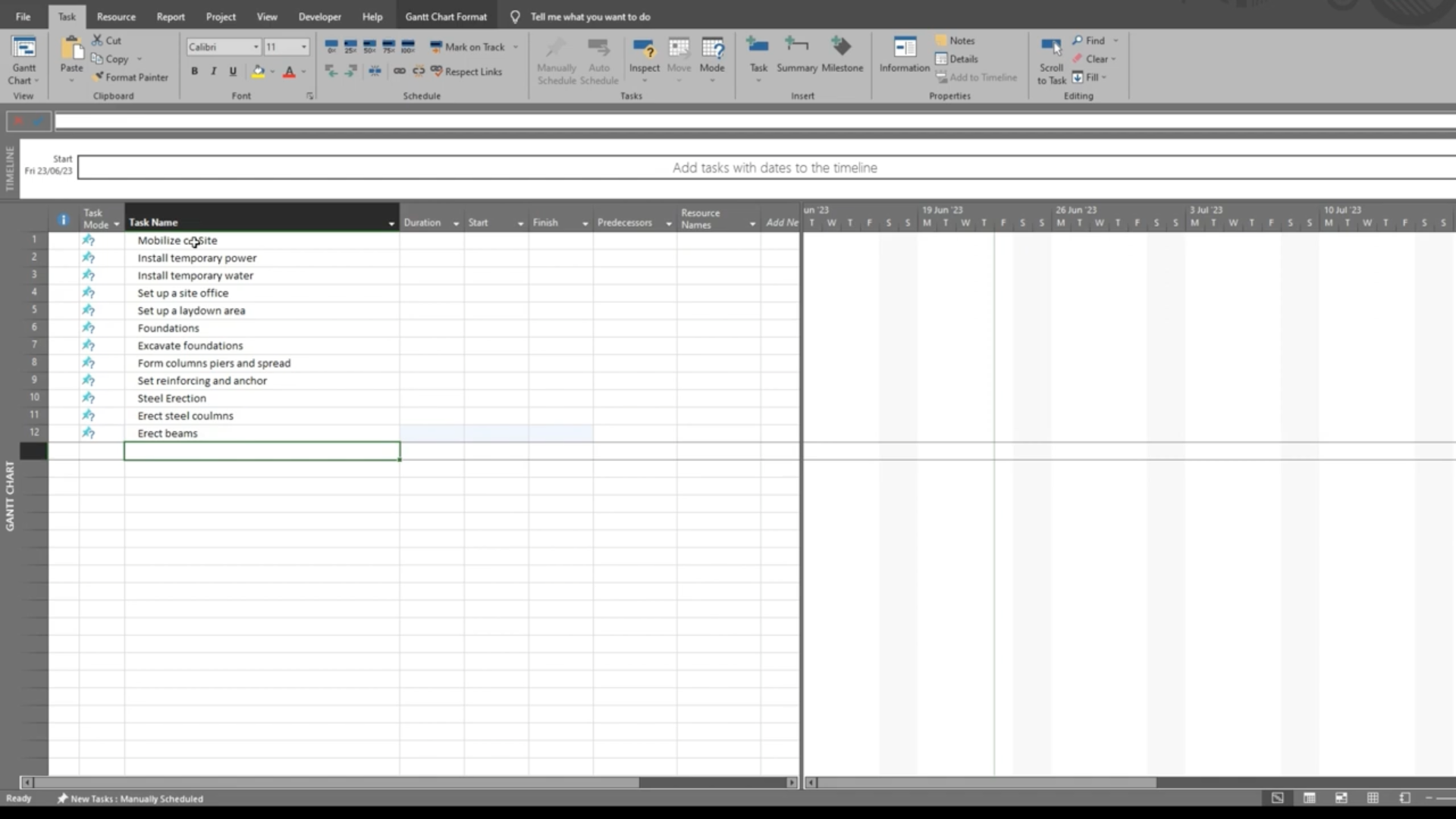Viewport: 1456px width, 819px height.
Task: Toggle Italic formatting
Action: tap(214, 71)
